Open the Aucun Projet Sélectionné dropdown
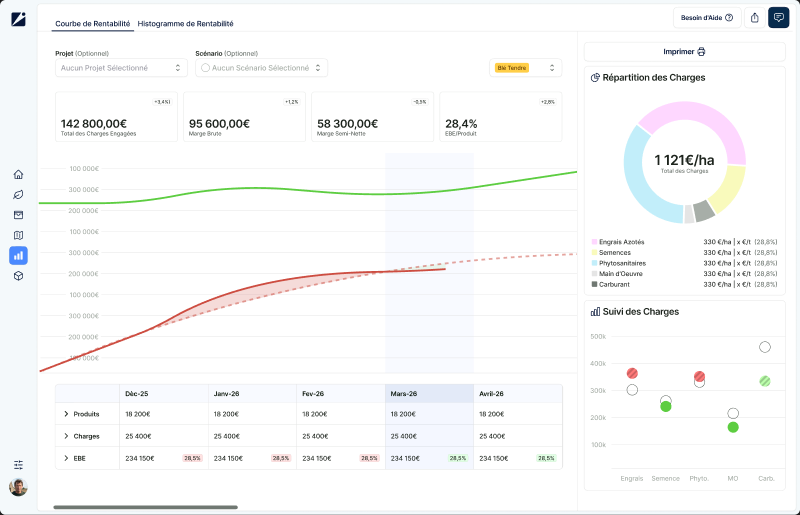The height and width of the screenshot is (515, 800). tap(121, 68)
